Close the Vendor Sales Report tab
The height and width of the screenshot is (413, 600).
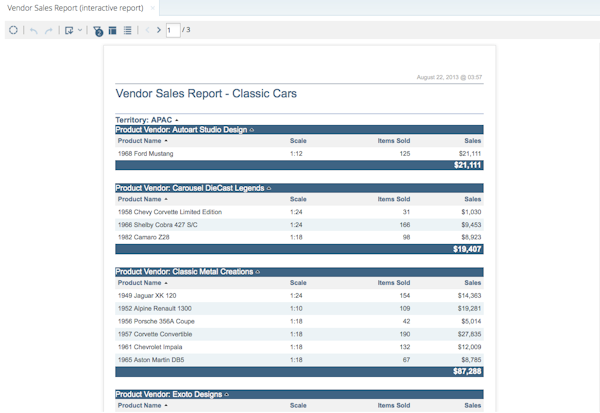click(152, 8)
